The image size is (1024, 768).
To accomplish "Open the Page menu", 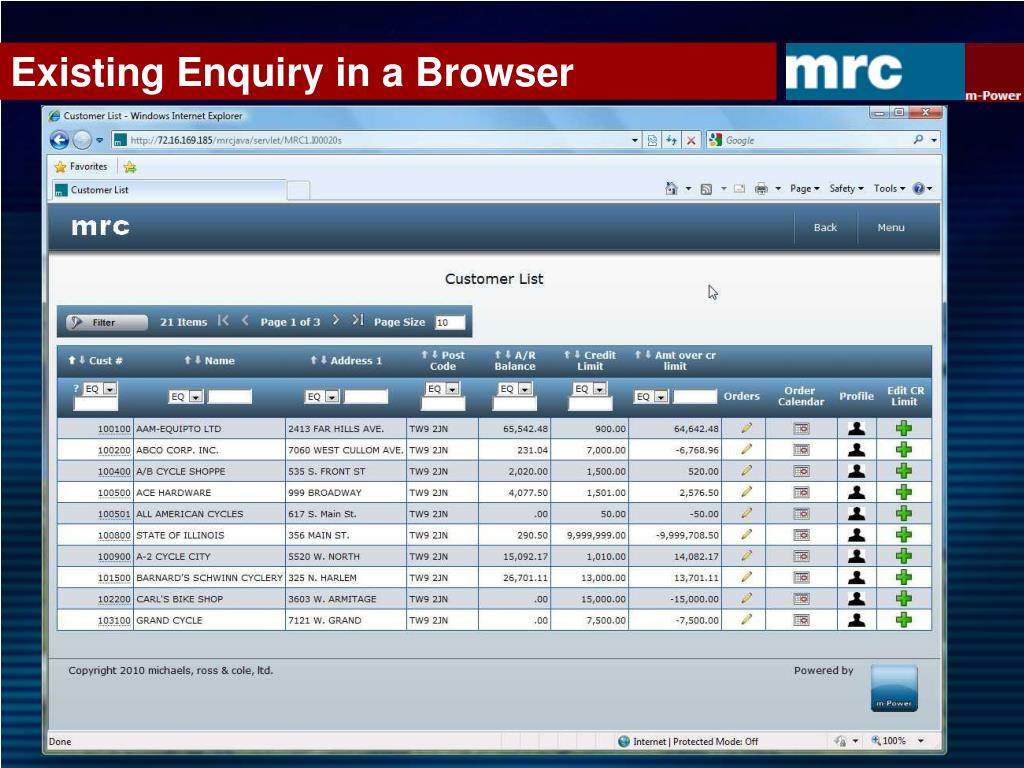I will [x=804, y=189].
